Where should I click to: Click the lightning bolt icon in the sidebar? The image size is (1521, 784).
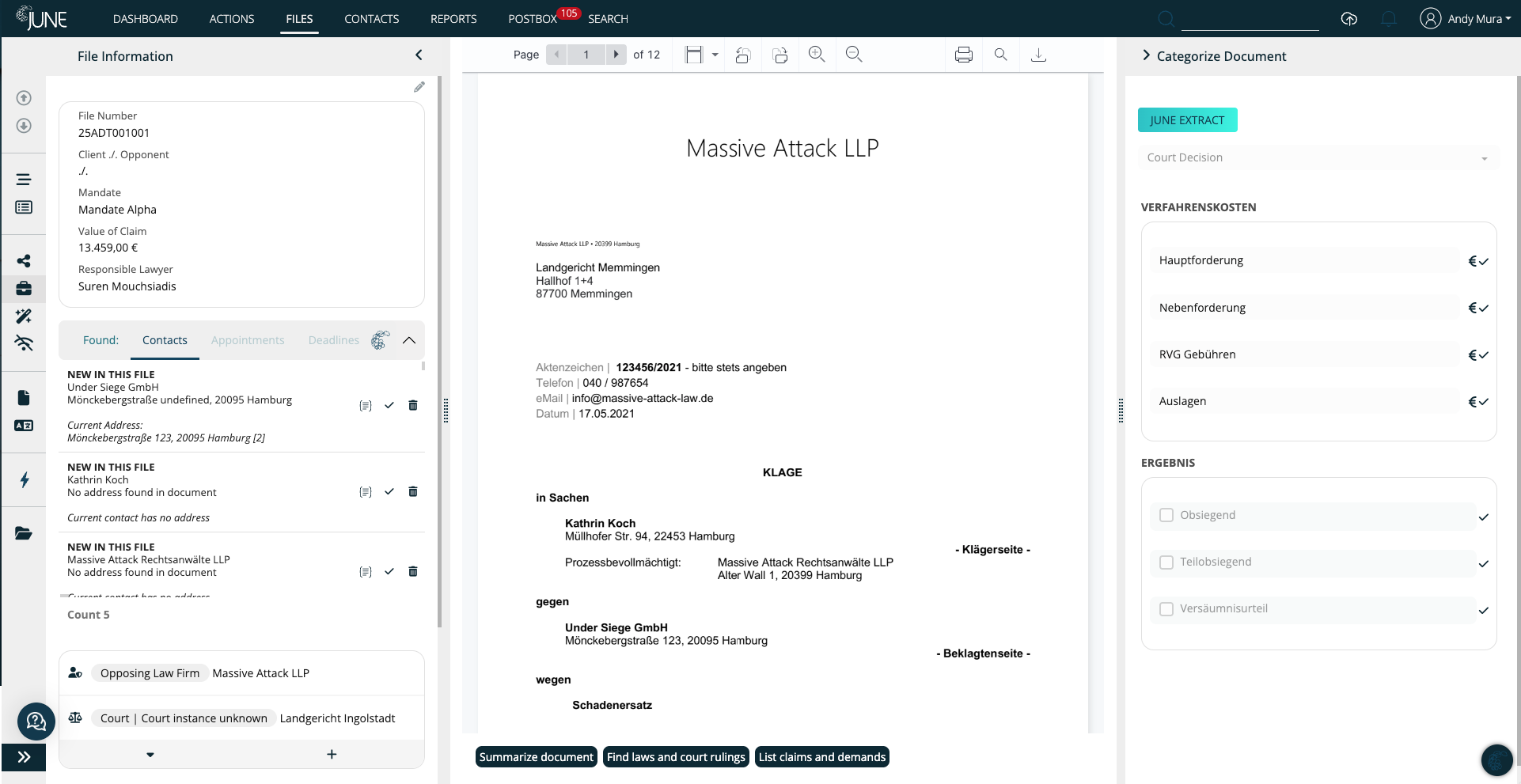[24, 480]
